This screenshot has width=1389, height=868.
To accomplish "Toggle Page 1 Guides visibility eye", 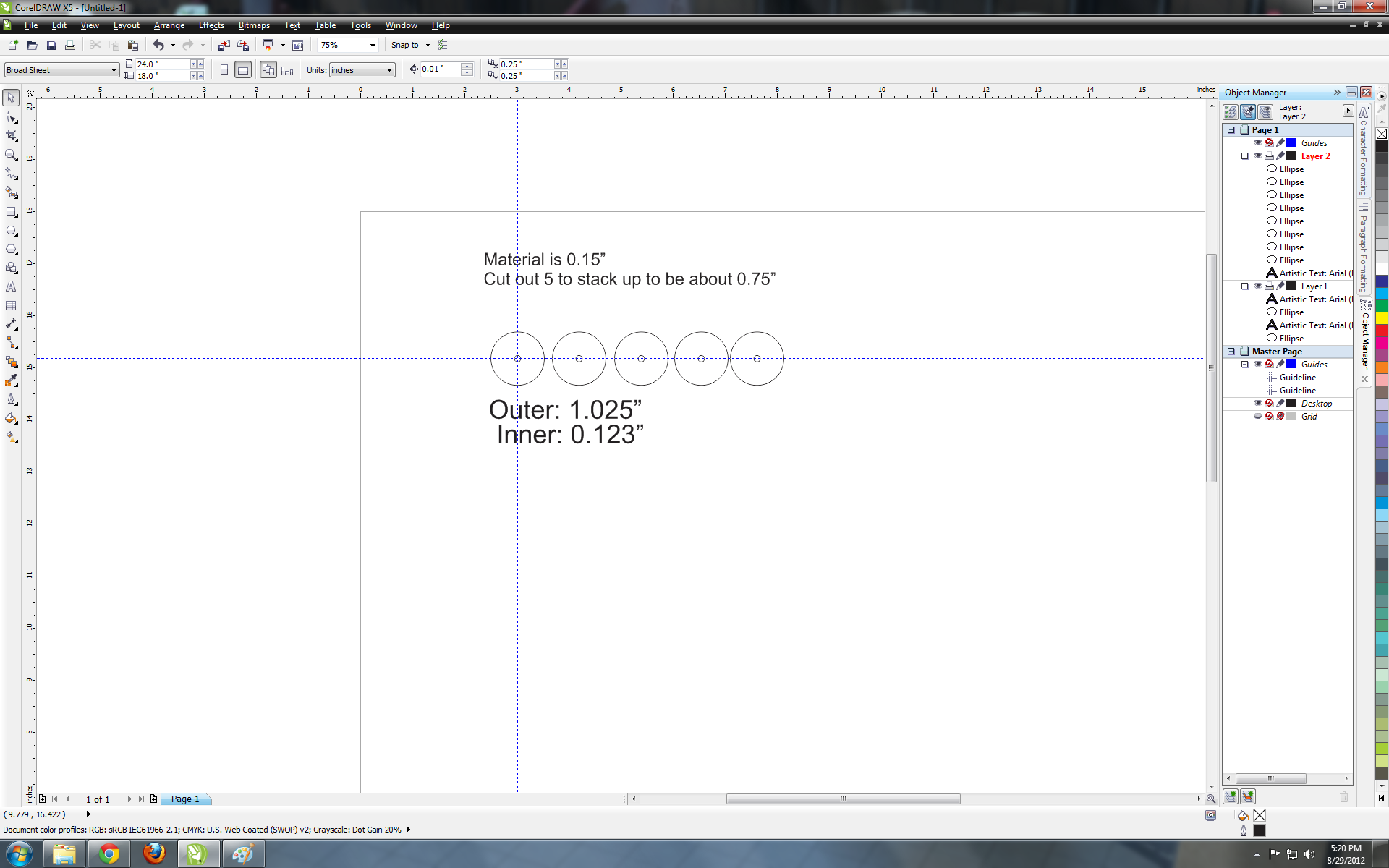I will pyautogui.click(x=1257, y=142).
